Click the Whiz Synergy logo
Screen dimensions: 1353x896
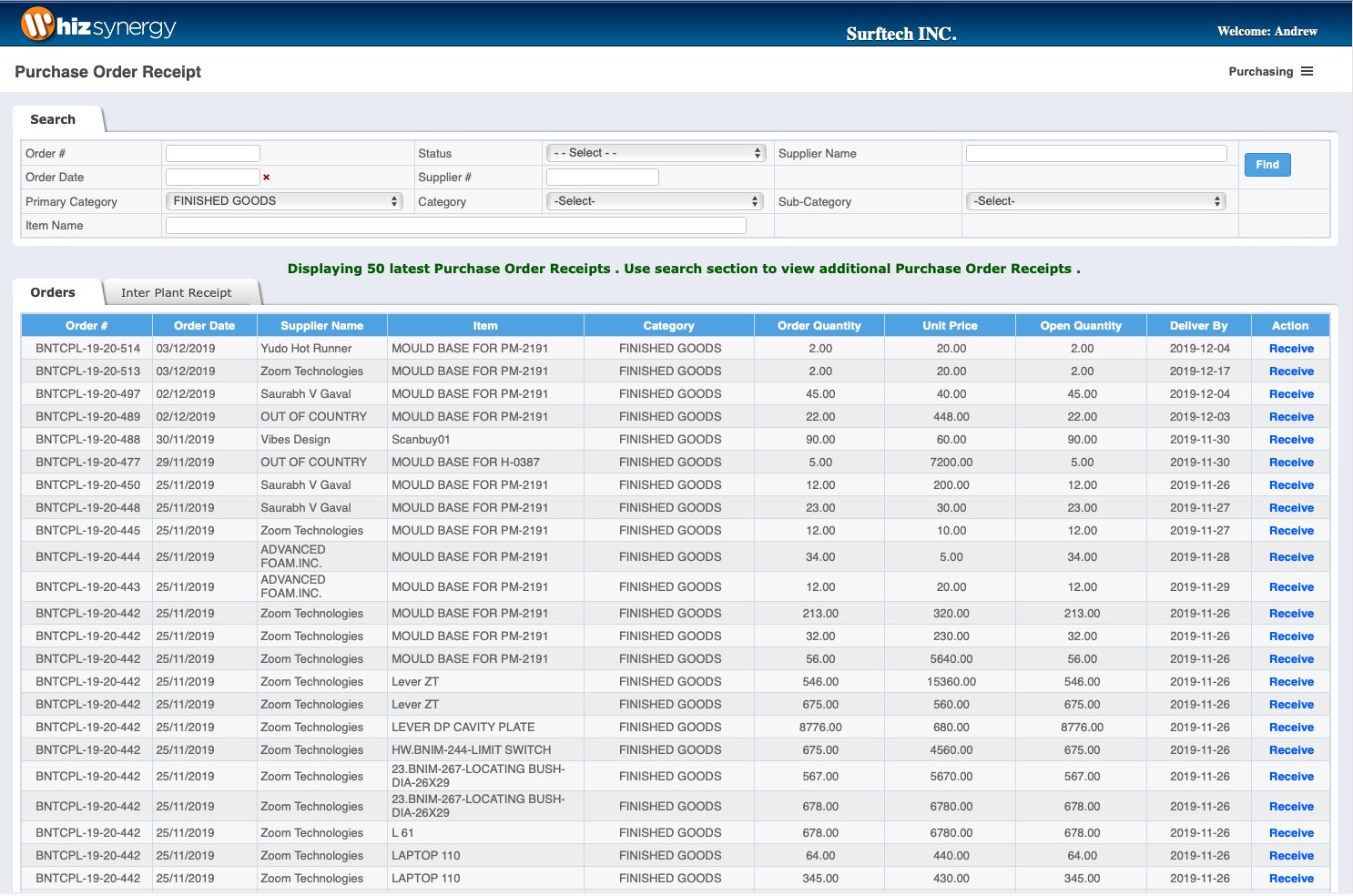[x=98, y=25]
